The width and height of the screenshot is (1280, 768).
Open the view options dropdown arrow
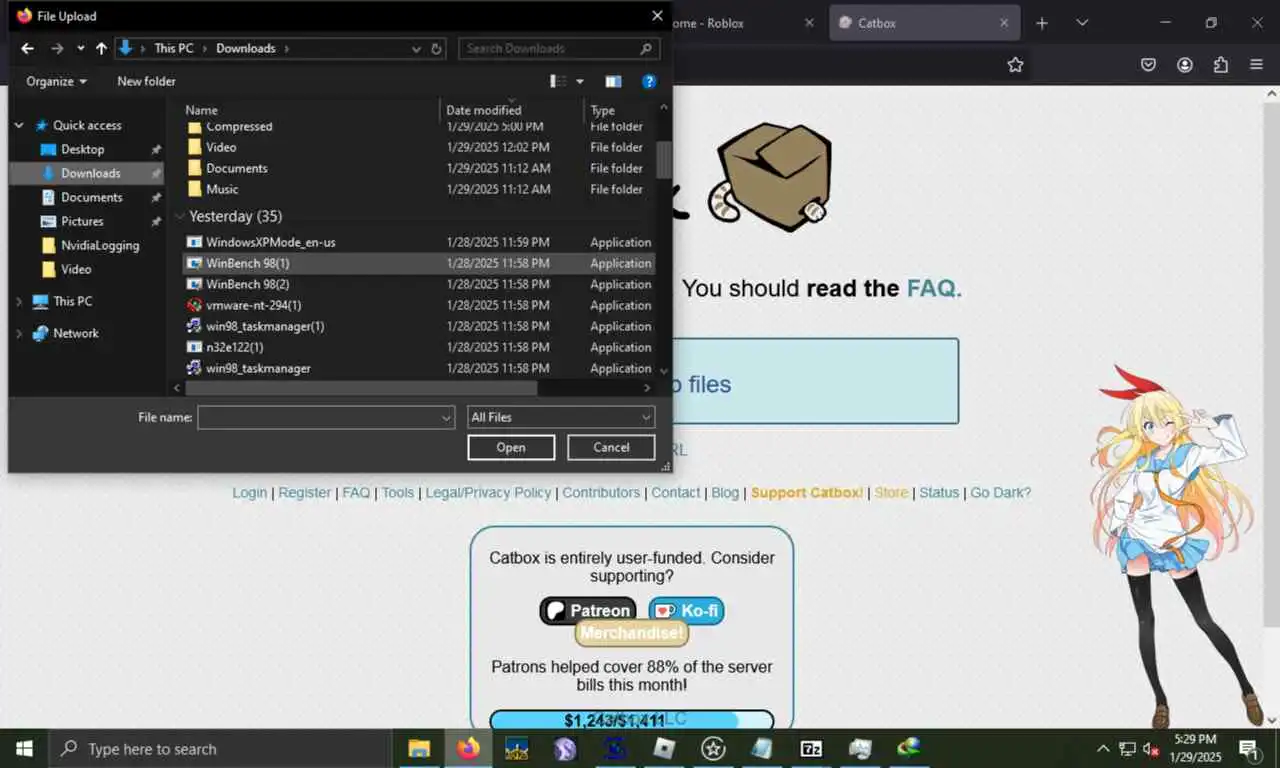[580, 81]
